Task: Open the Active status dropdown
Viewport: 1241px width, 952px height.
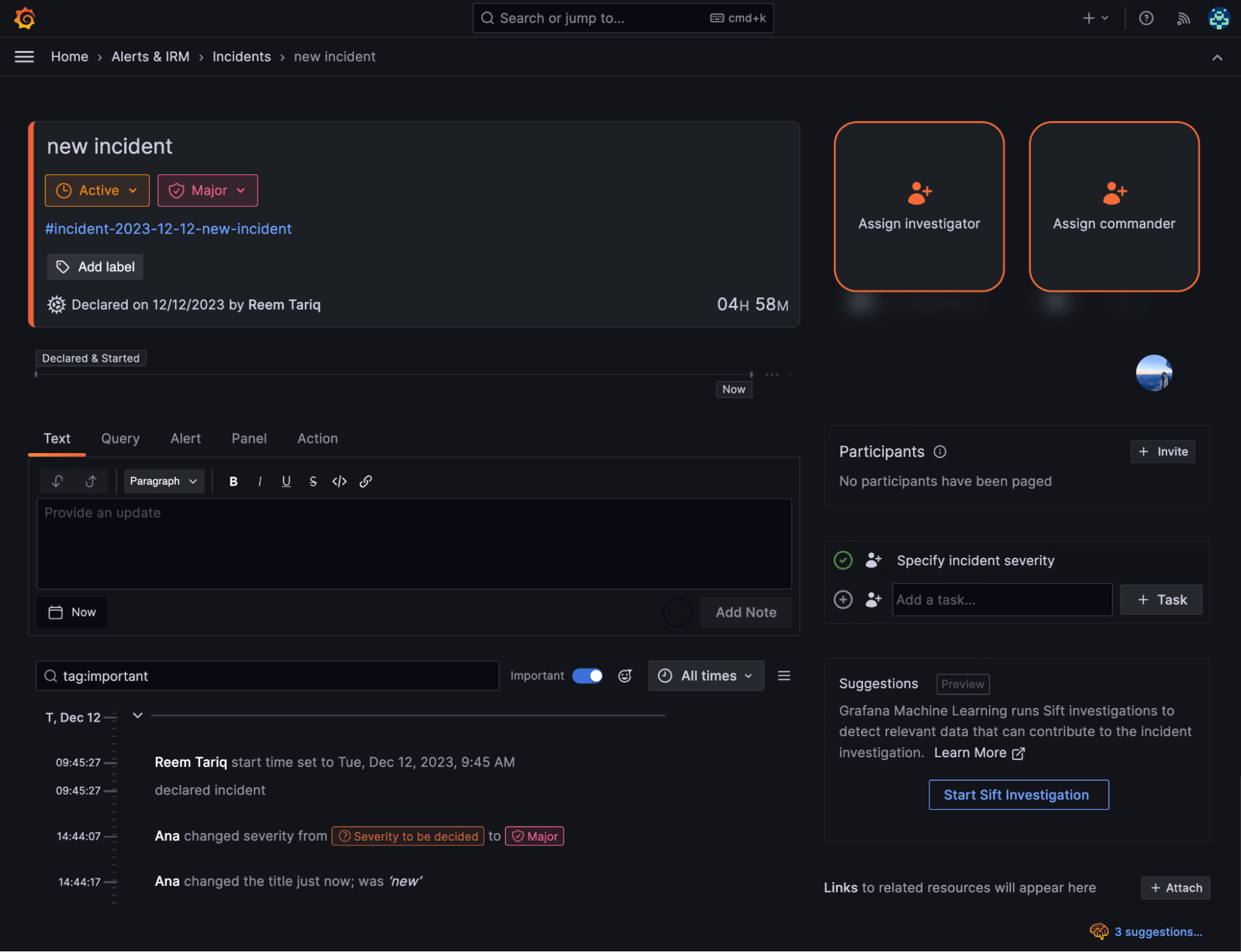Action: tap(97, 191)
